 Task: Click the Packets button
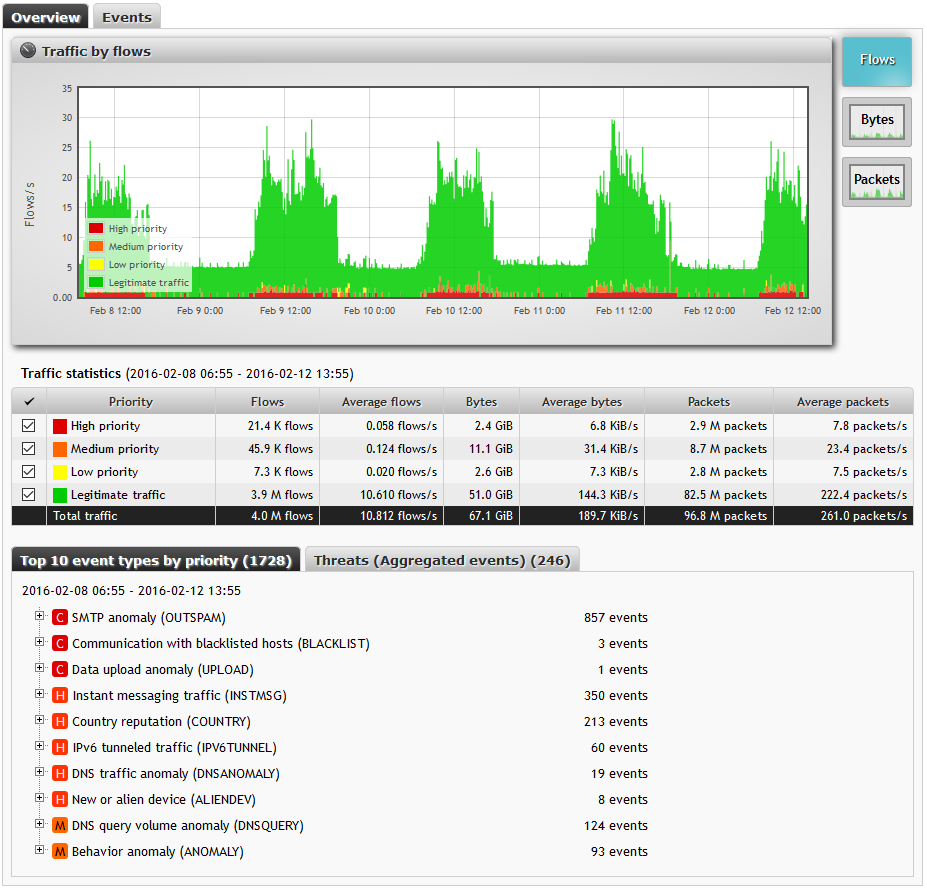[876, 181]
